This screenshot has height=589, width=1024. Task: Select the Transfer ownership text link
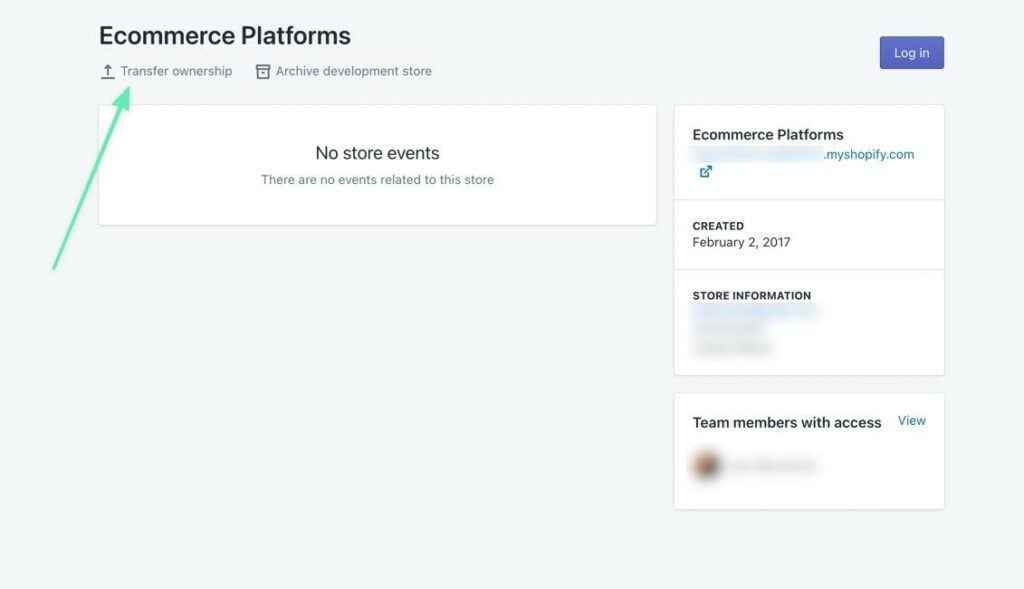click(176, 71)
